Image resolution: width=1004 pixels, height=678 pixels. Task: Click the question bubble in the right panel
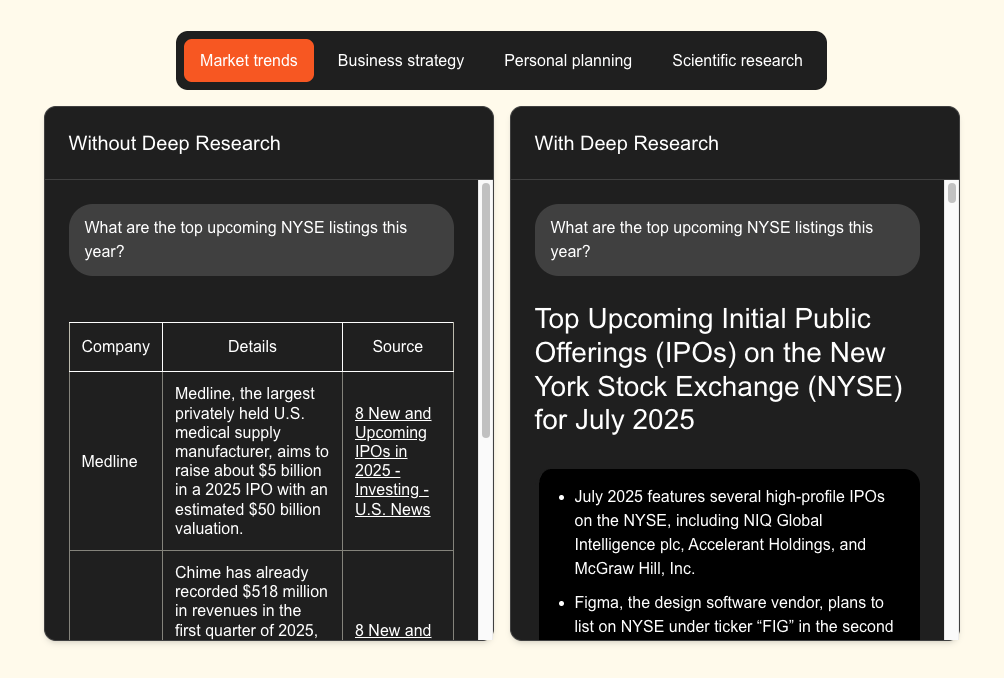coord(727,240)
